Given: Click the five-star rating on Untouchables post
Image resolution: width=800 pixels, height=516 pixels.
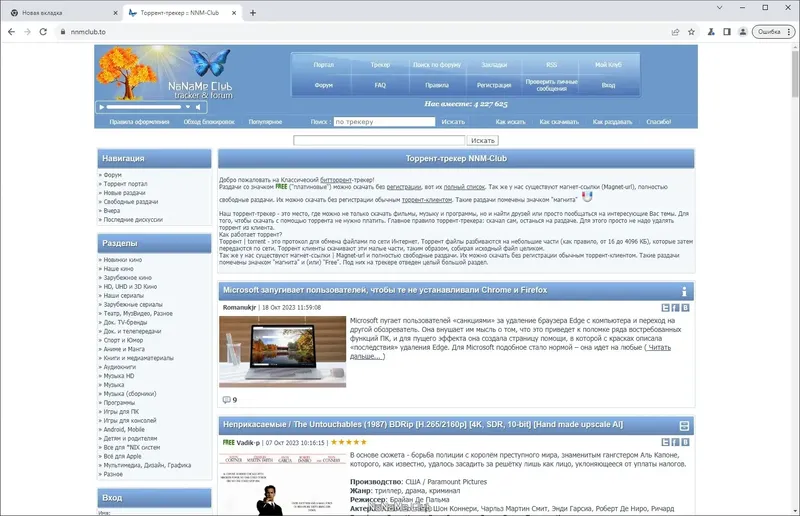Looking at the screenshot, I should click(x=349, y=443).
